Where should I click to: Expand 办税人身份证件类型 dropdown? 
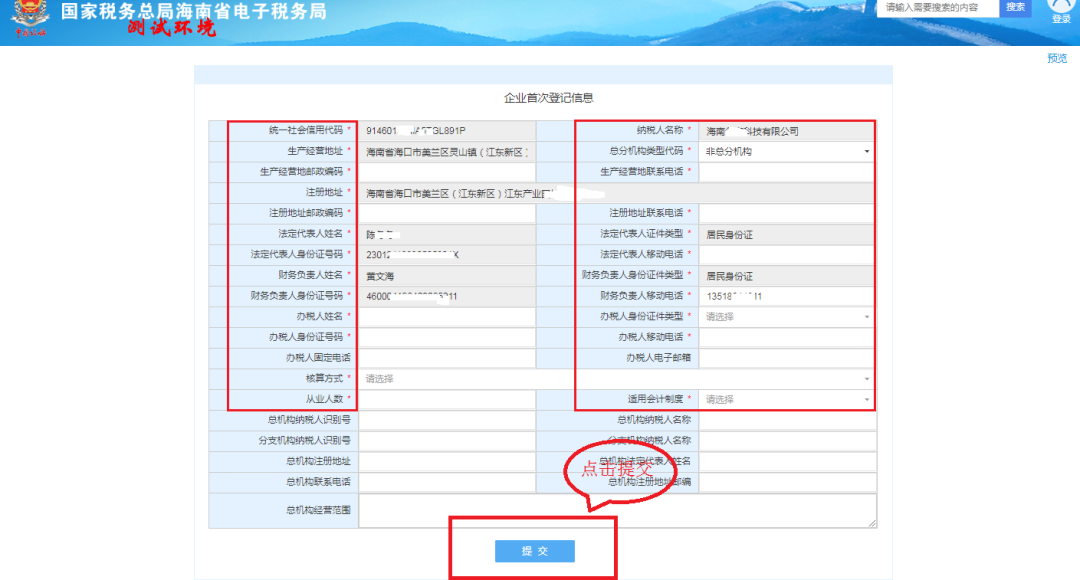787,317
